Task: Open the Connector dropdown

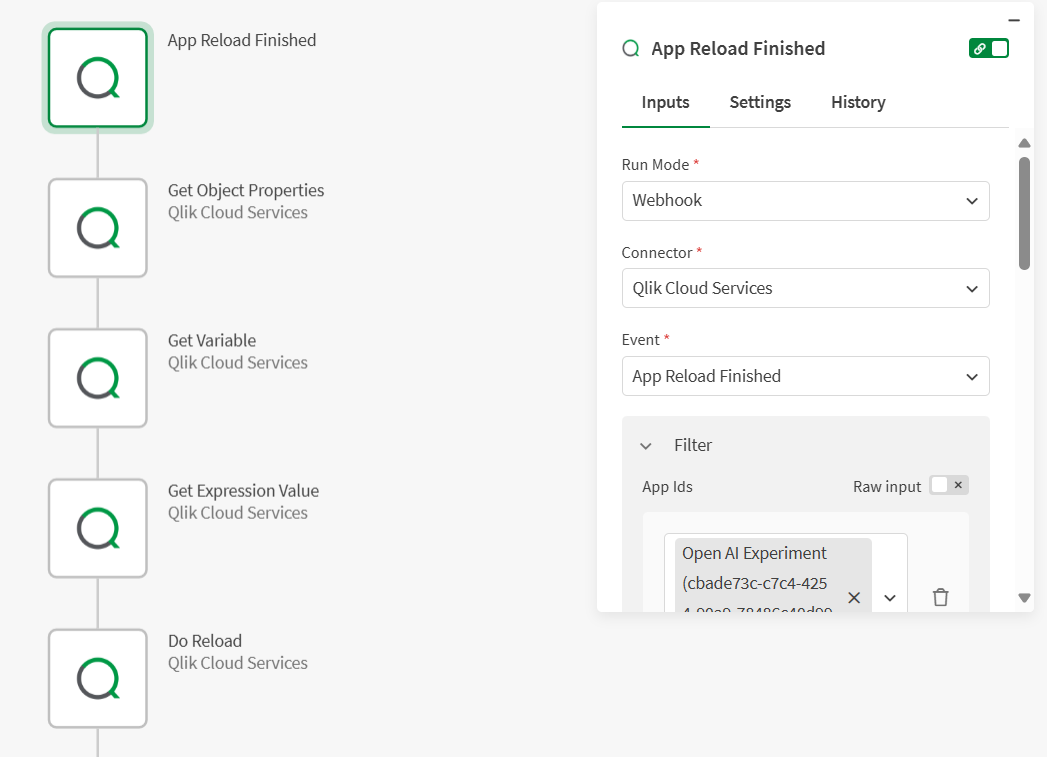Action: (805, 288)
